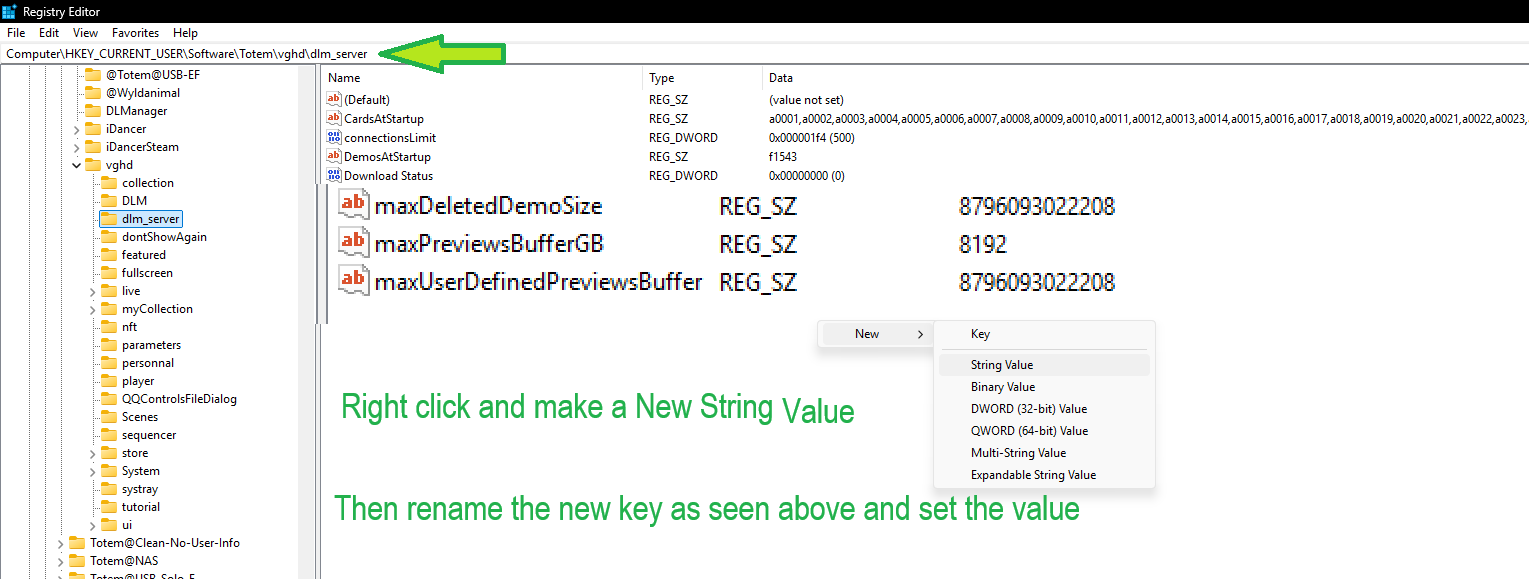The width and height of the screenshot is (1529, 579).
Task: Click the maxPreviewsBufferGB string icon
Action: click(x=352, y=244)
